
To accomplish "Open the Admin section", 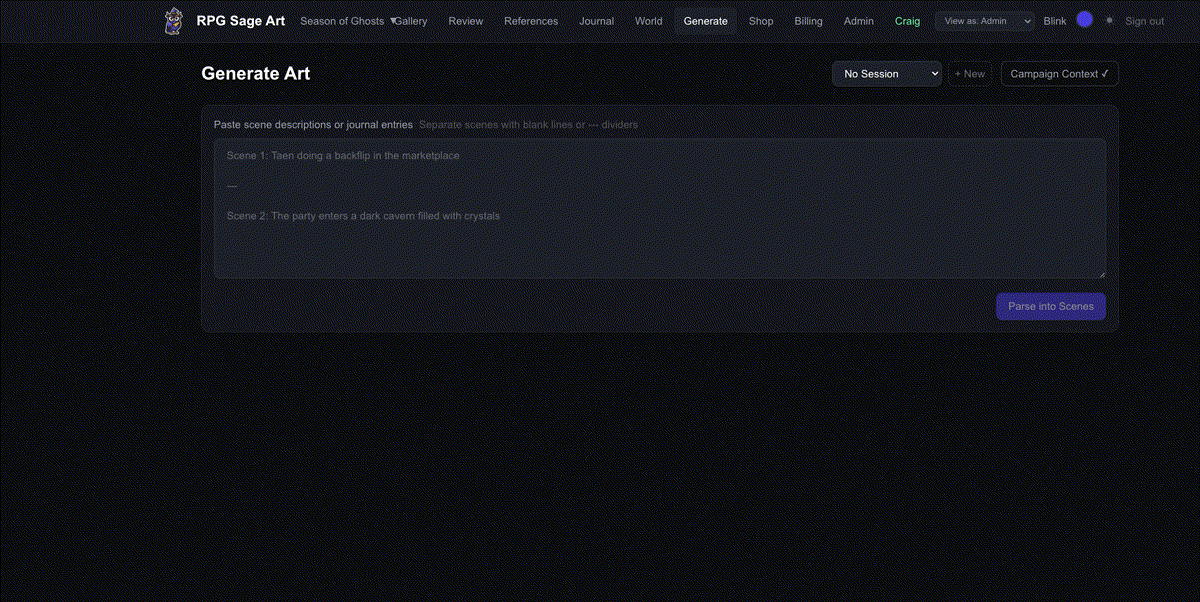I will click(858, 21).
